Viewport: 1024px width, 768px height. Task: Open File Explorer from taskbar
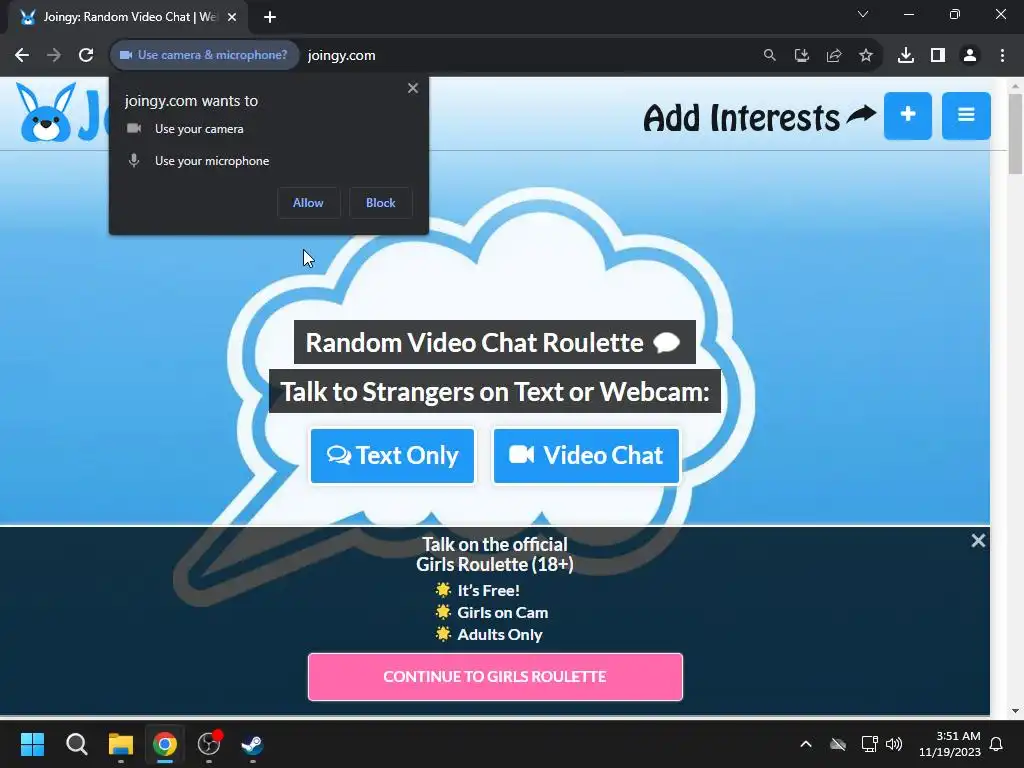[121, 744]
